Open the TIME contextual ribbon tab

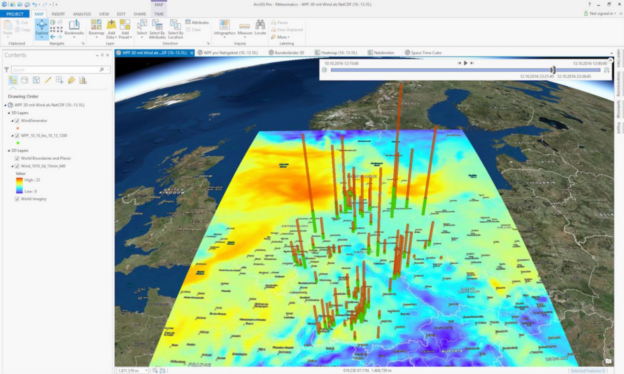click(159, 14)
